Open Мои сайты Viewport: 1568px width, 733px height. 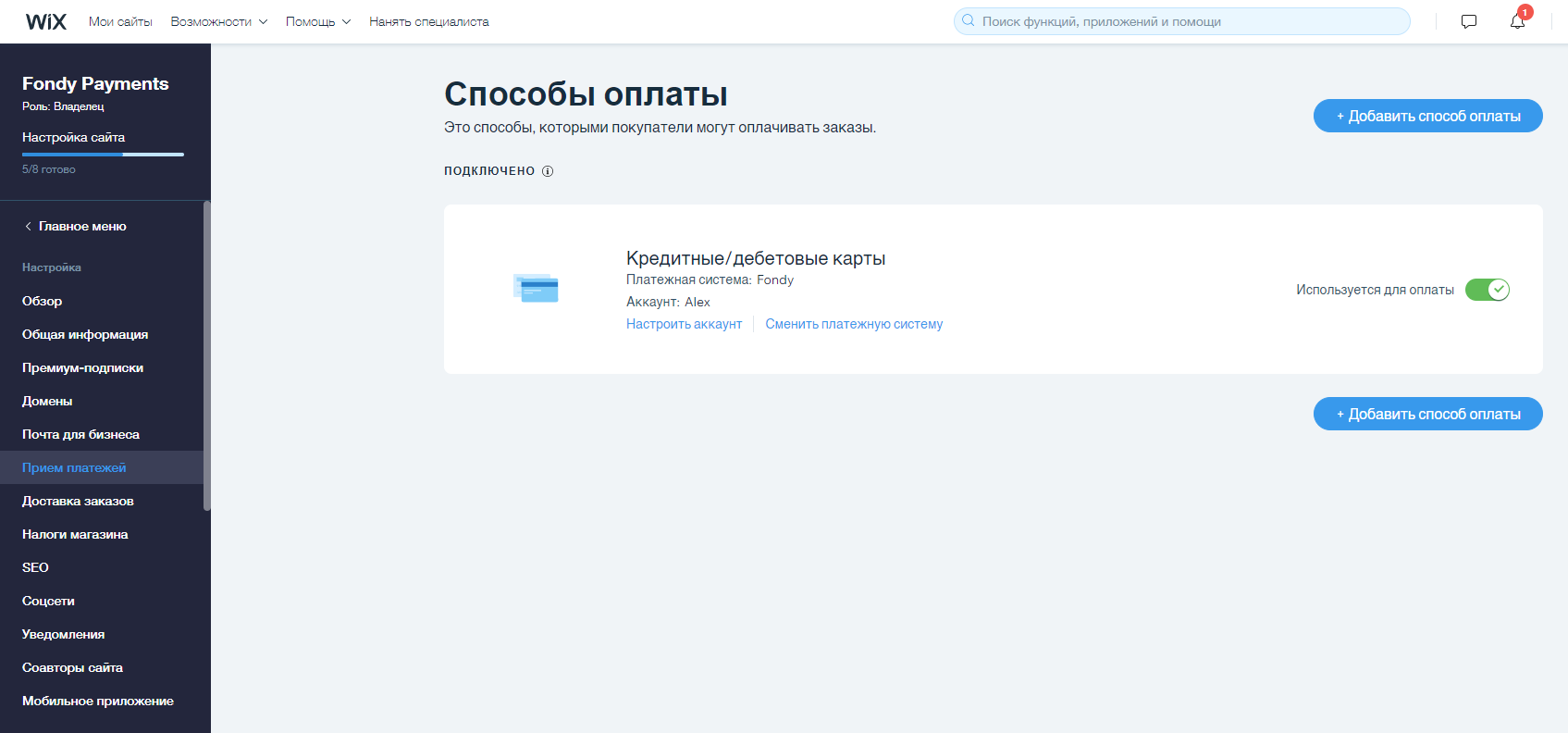click(x=120, y=21)
